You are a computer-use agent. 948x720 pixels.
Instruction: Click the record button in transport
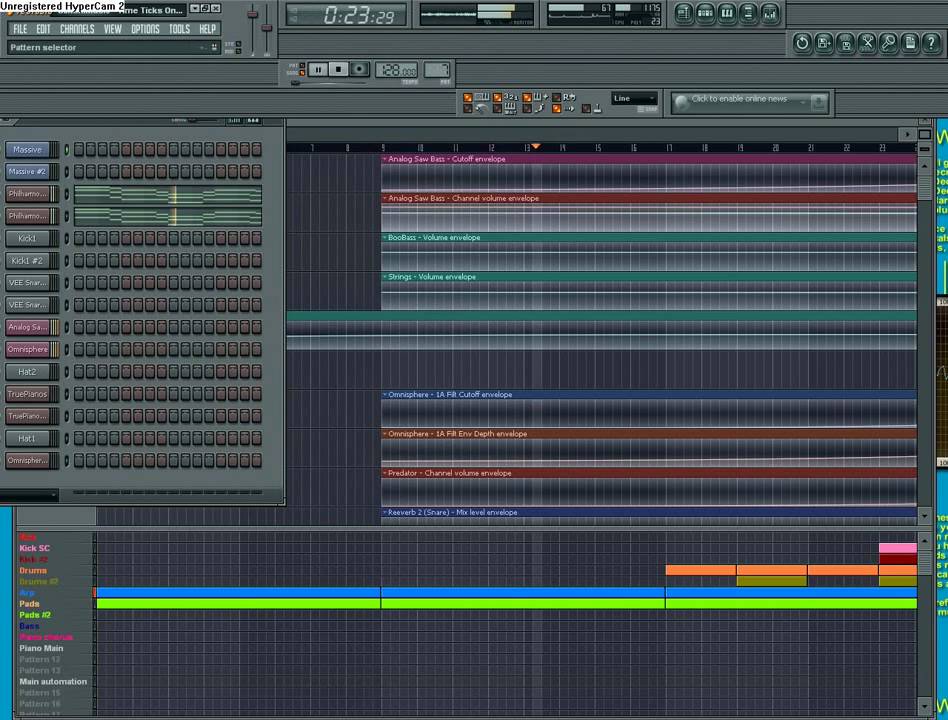(359, 70)
